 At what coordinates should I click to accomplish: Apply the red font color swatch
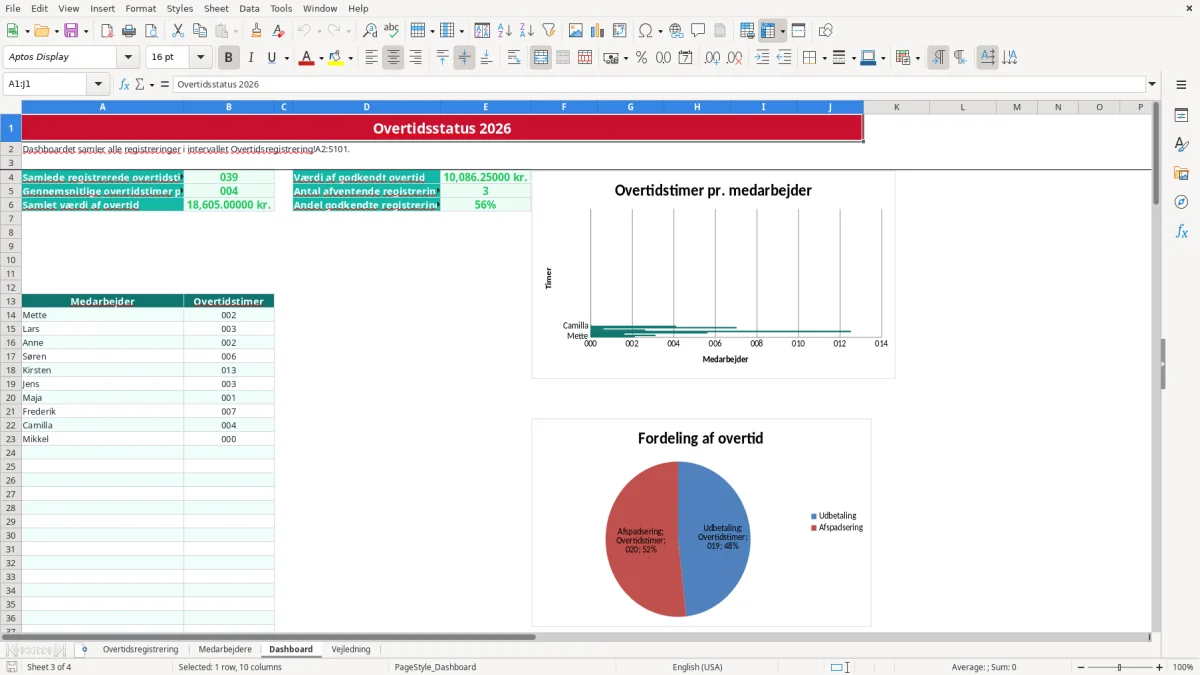(x=306, y=58)
